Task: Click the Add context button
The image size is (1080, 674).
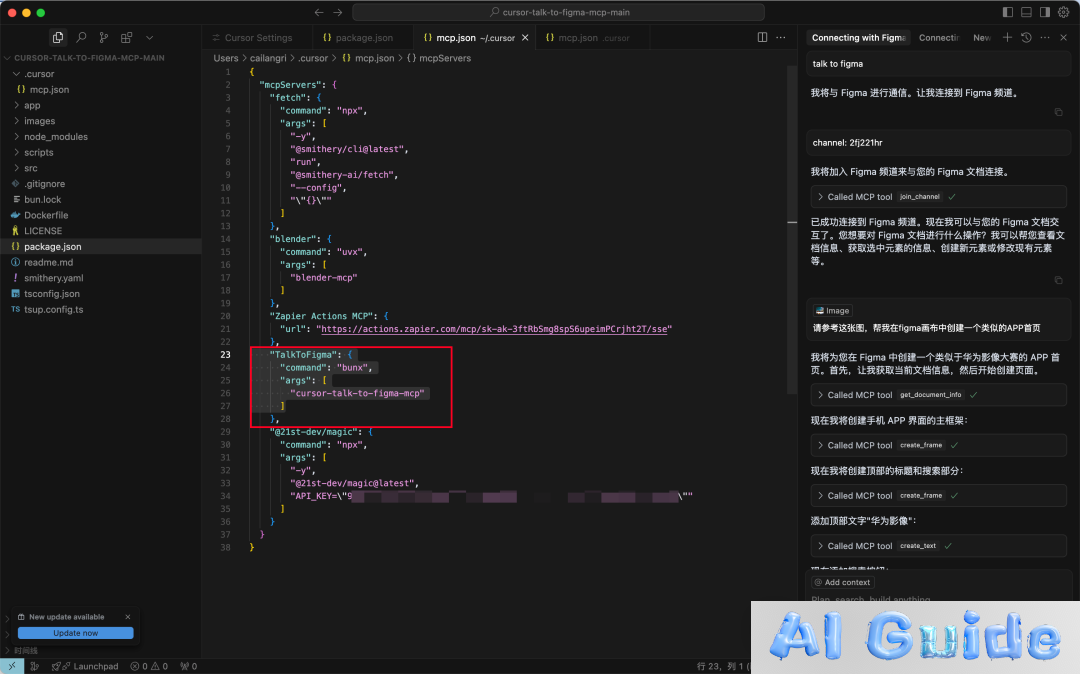Action: click(842, 582)
